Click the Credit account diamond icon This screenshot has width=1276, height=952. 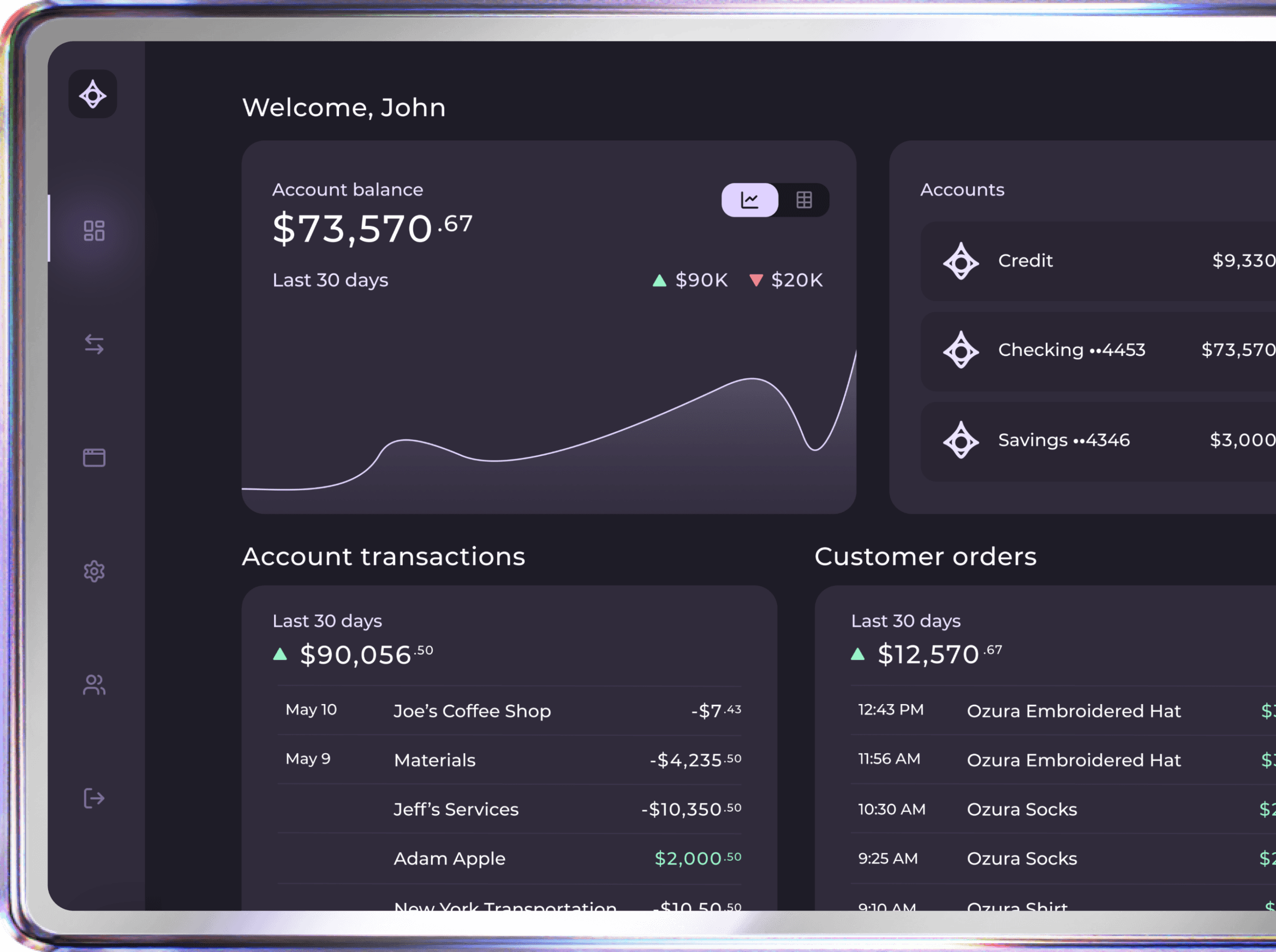point(961,261)
